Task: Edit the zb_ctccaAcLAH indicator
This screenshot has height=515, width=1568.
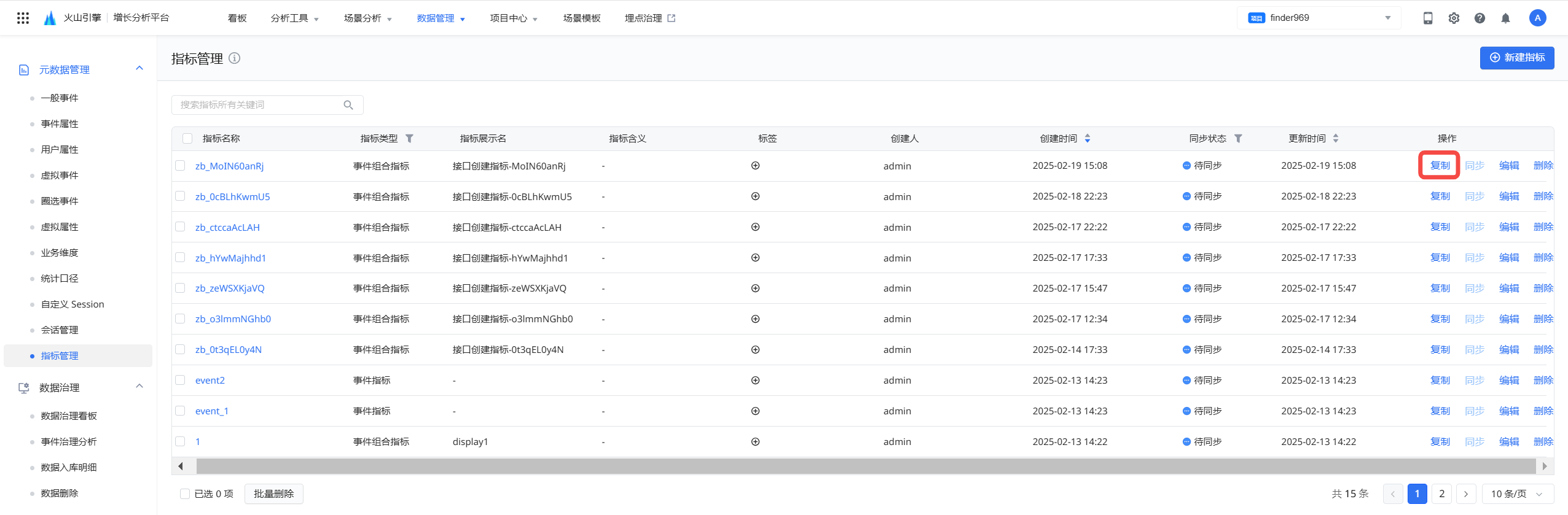Action: [1509, 227]
